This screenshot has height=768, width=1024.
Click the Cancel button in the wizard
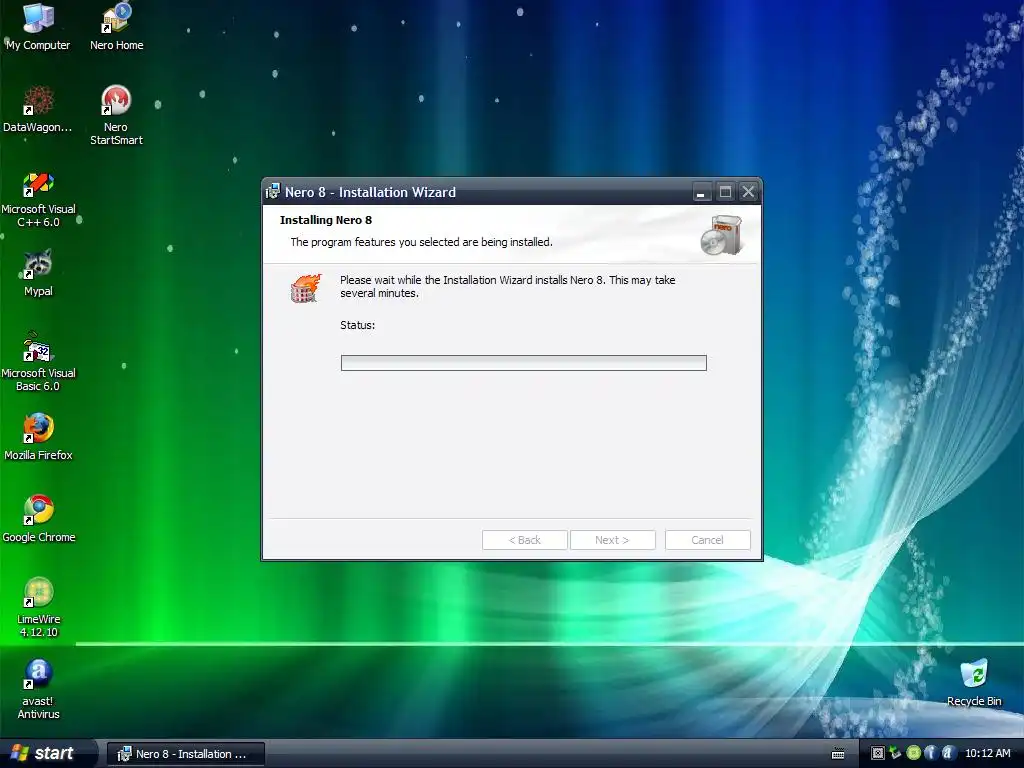click(707, 540)
